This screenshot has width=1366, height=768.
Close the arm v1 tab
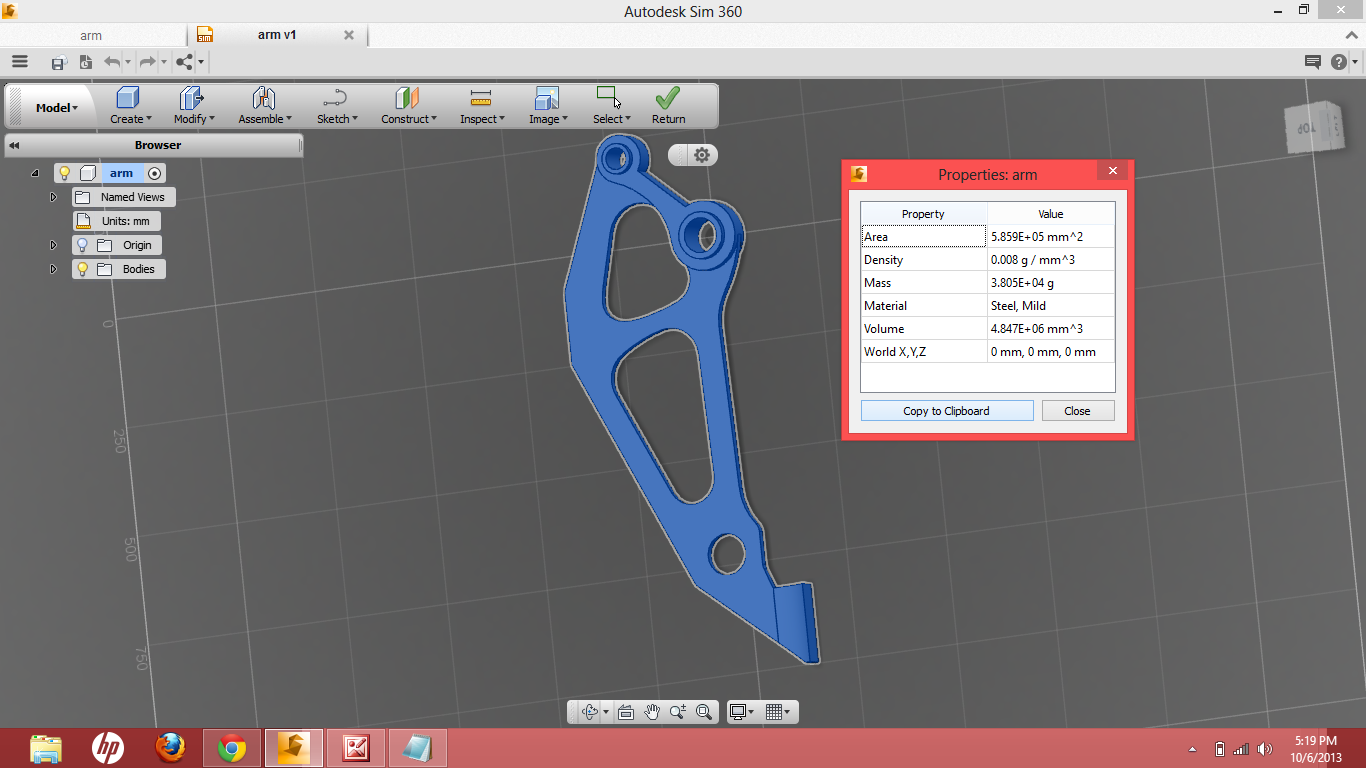(x=349, y=35)
